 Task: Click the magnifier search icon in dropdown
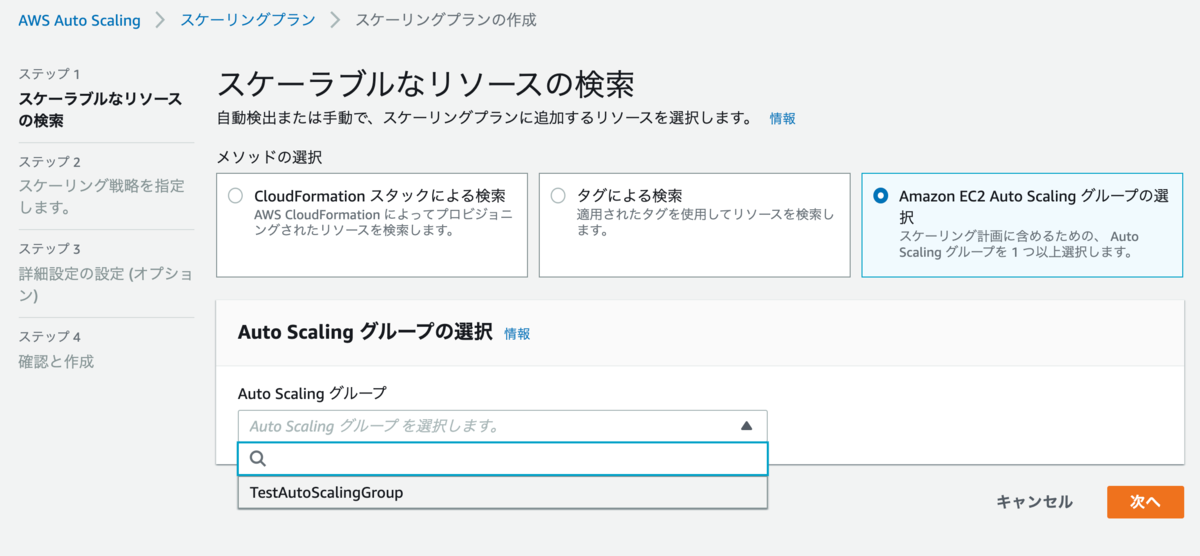(x=258, y=459)
